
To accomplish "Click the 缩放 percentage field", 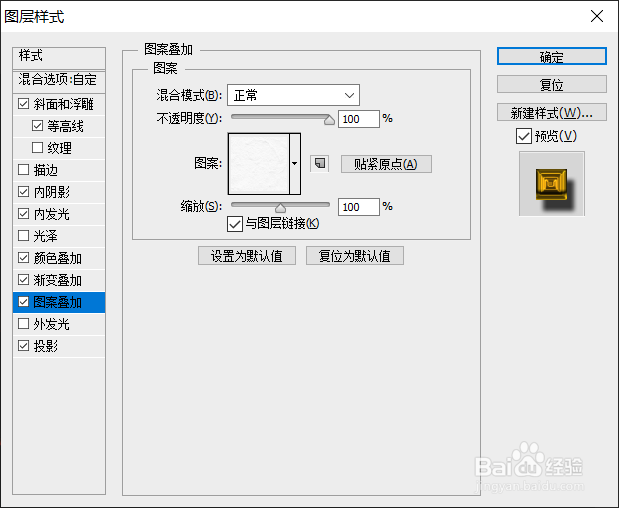I will [x=358, y=207].
